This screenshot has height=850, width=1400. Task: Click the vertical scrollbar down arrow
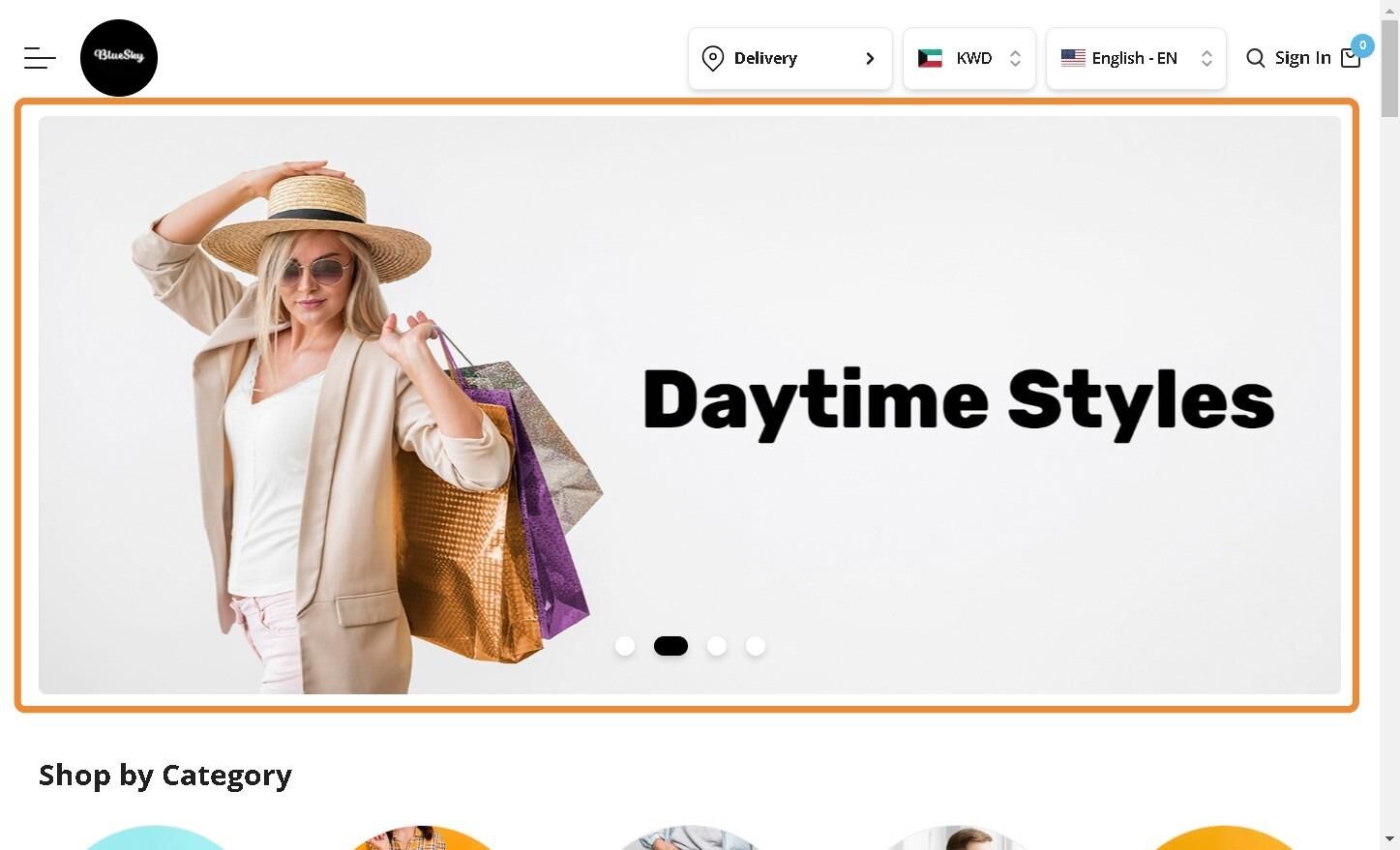click(x=1389, y=839)
